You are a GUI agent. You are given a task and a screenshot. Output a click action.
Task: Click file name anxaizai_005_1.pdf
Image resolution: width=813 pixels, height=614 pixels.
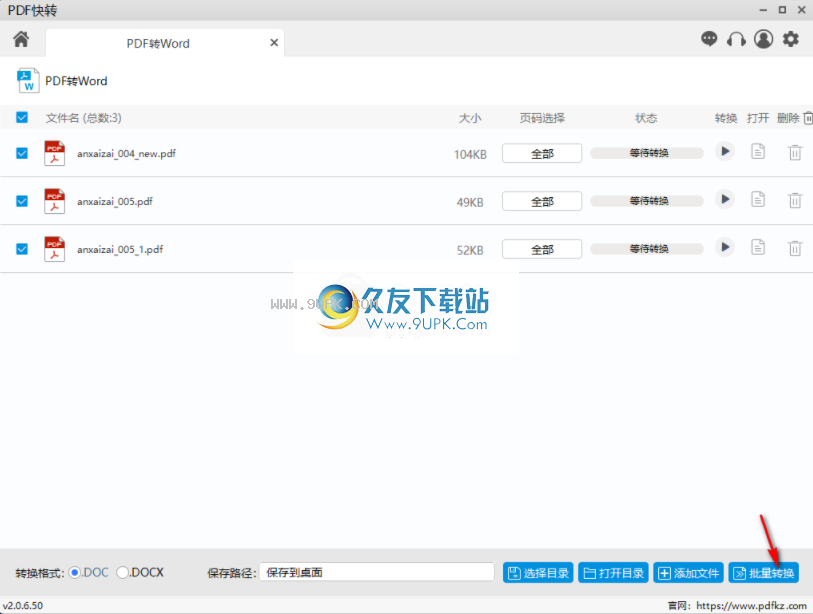coord(120,249)
